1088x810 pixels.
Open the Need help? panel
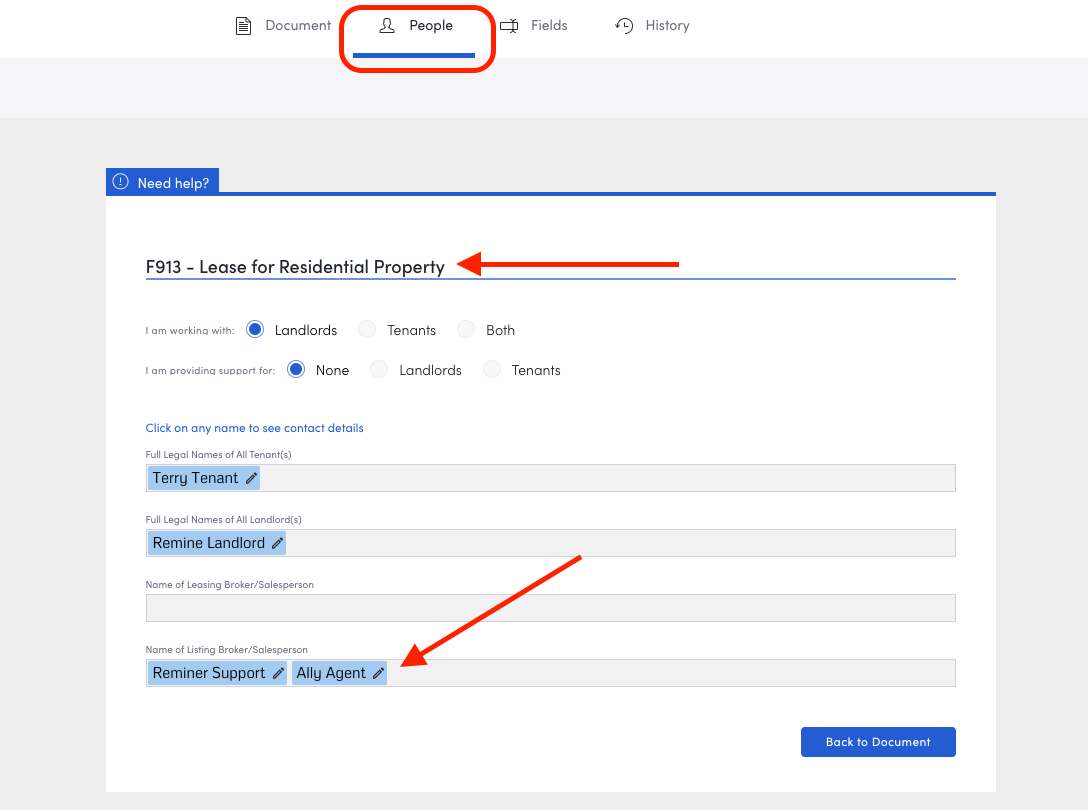click(x=162, y=183)
